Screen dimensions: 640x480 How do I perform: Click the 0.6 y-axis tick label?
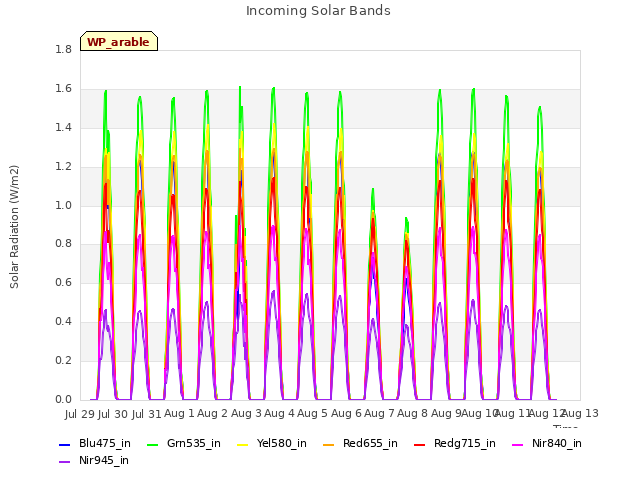pyautogui.click(x=63, y=282)
